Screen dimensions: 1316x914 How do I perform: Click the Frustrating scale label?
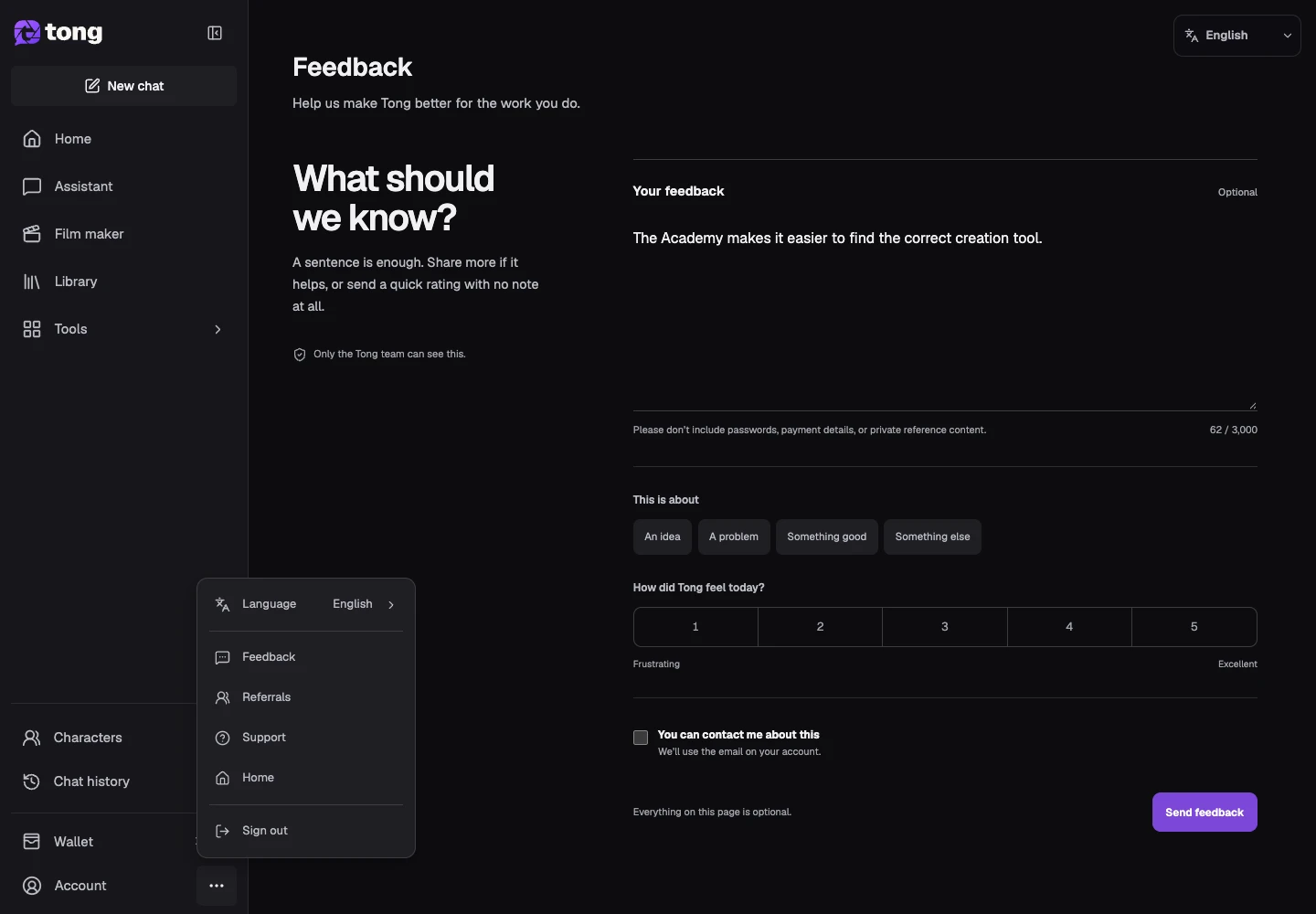tap(656, 664)
